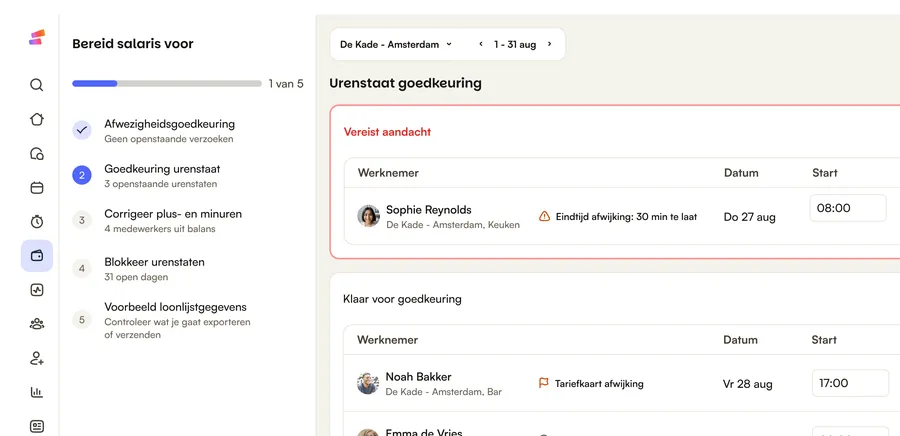Click the 'Klaar voor goedkeuring' section heading
Image resolution: width=900 pixels, height=436 pixels.
402,299
